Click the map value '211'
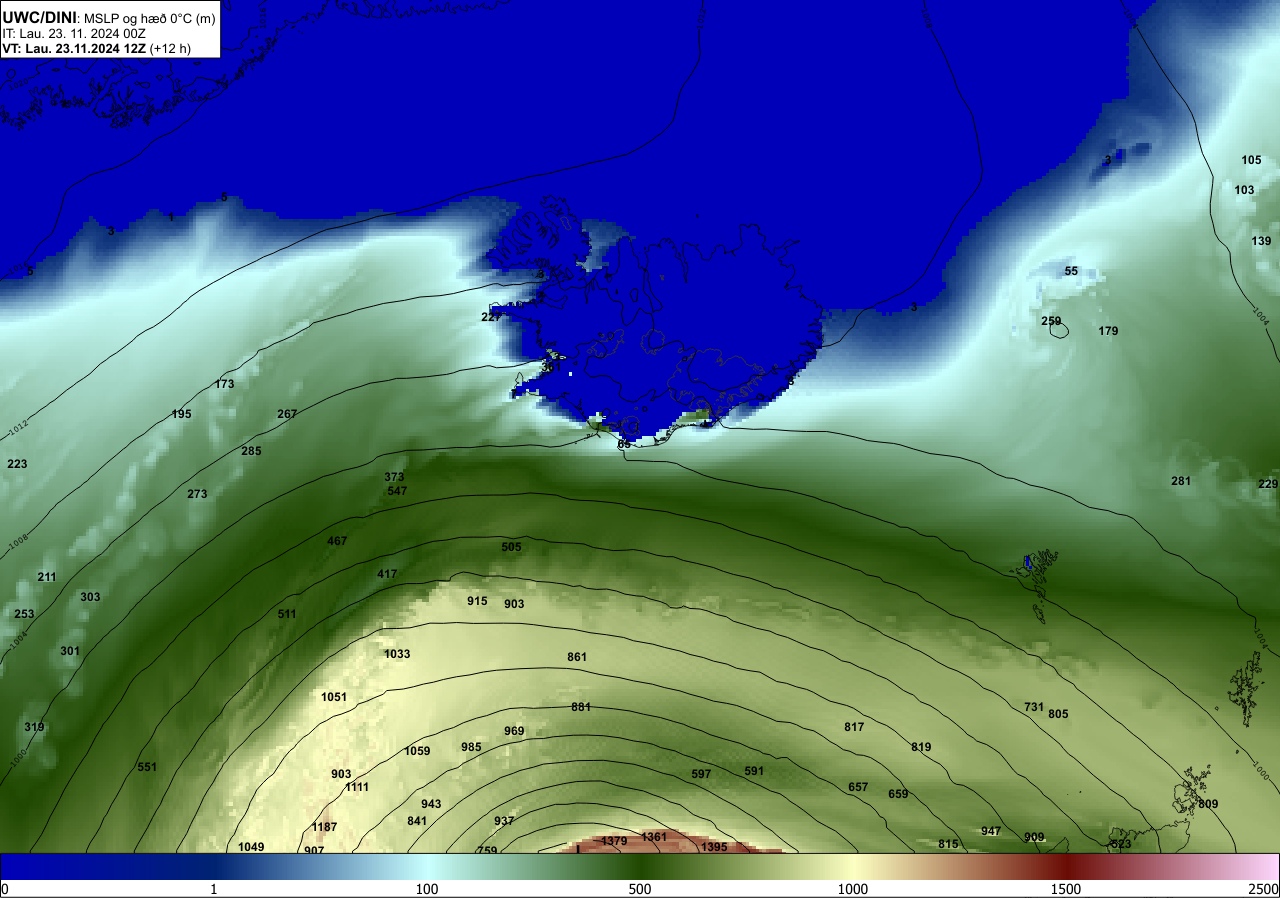 pyautogui.click(x=47, y=577)
